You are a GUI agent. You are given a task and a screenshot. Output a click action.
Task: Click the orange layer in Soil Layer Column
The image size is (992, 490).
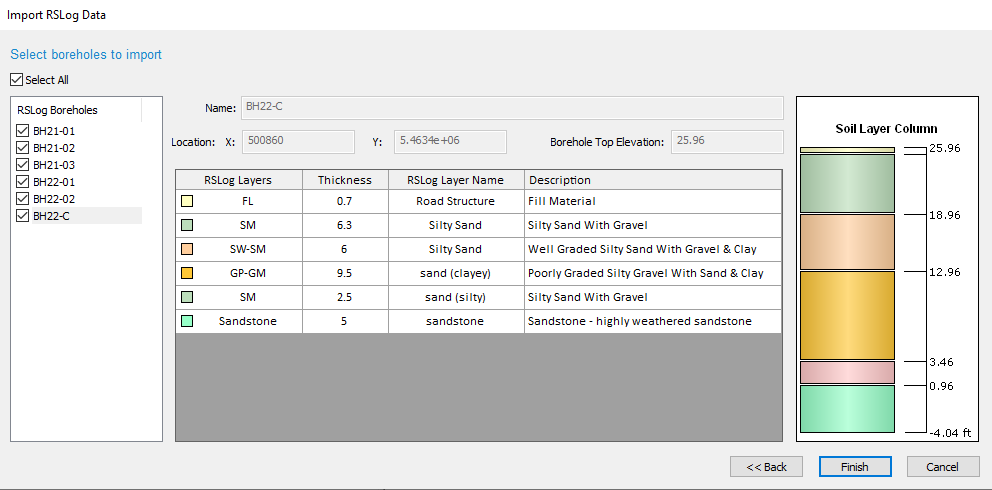[847, 315]
